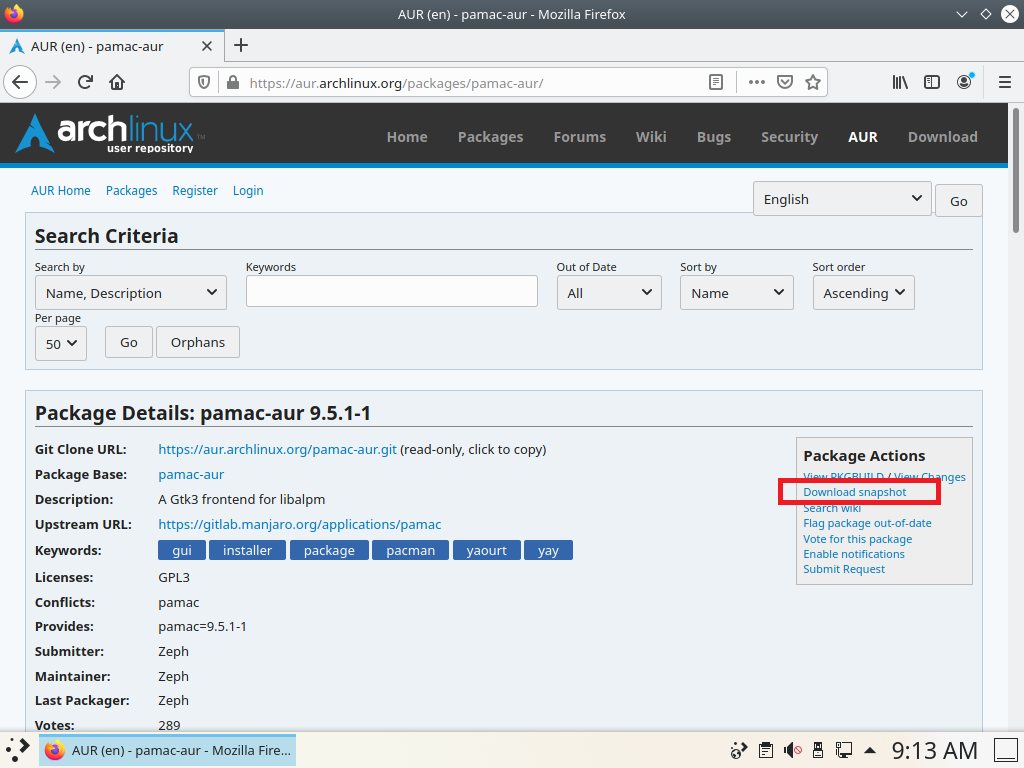The width and height of the screenshot is (1024, 768).
Task: Select the Packages top nav item
Action: pyautogui.click(x=490, y=137)
